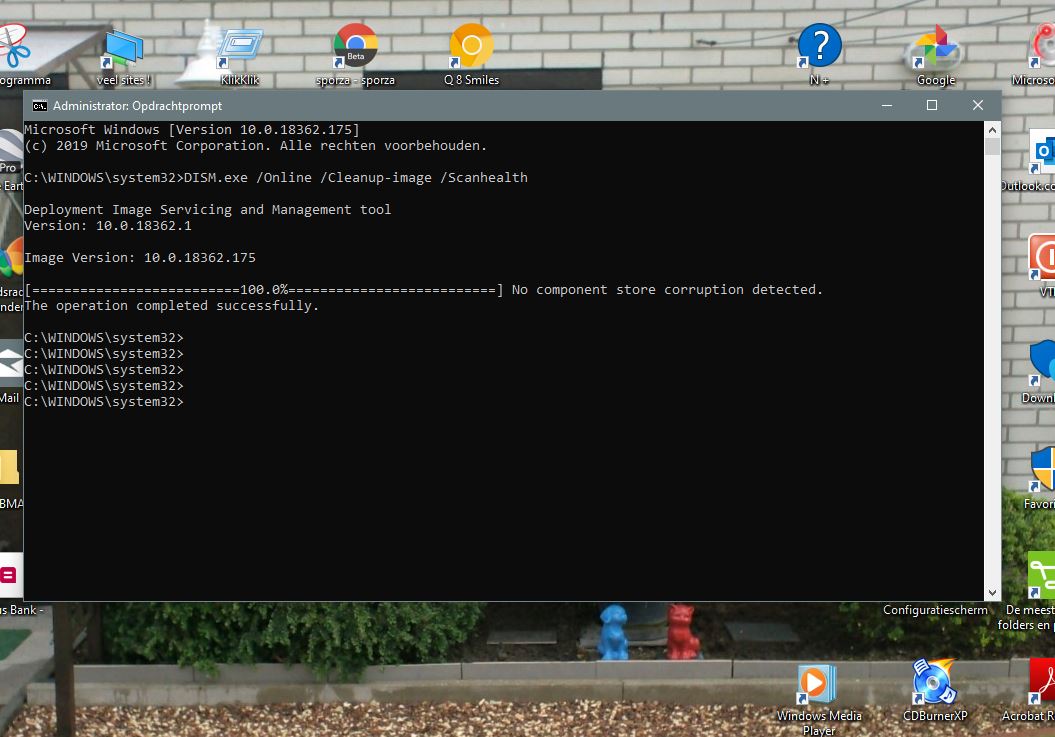
Task: Select the Acrobat Reader desktop icon
Action: (1042, 685)
